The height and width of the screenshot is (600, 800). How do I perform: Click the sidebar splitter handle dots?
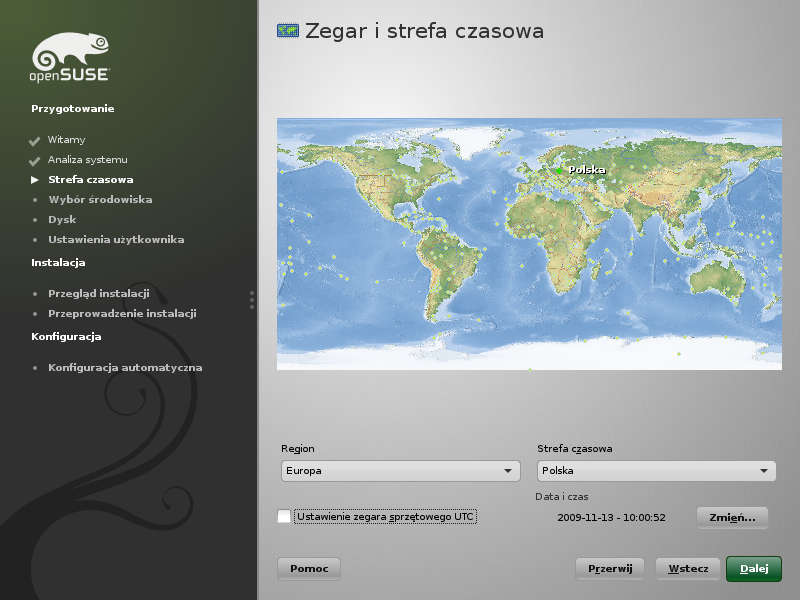(252, 300)
